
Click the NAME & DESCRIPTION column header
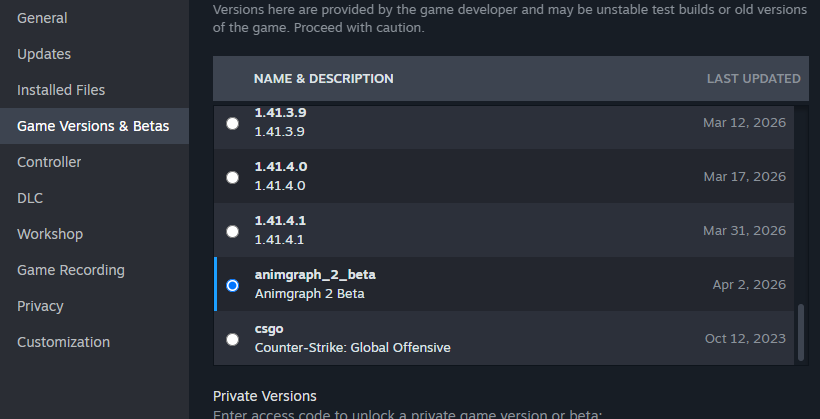pos(323,78)
